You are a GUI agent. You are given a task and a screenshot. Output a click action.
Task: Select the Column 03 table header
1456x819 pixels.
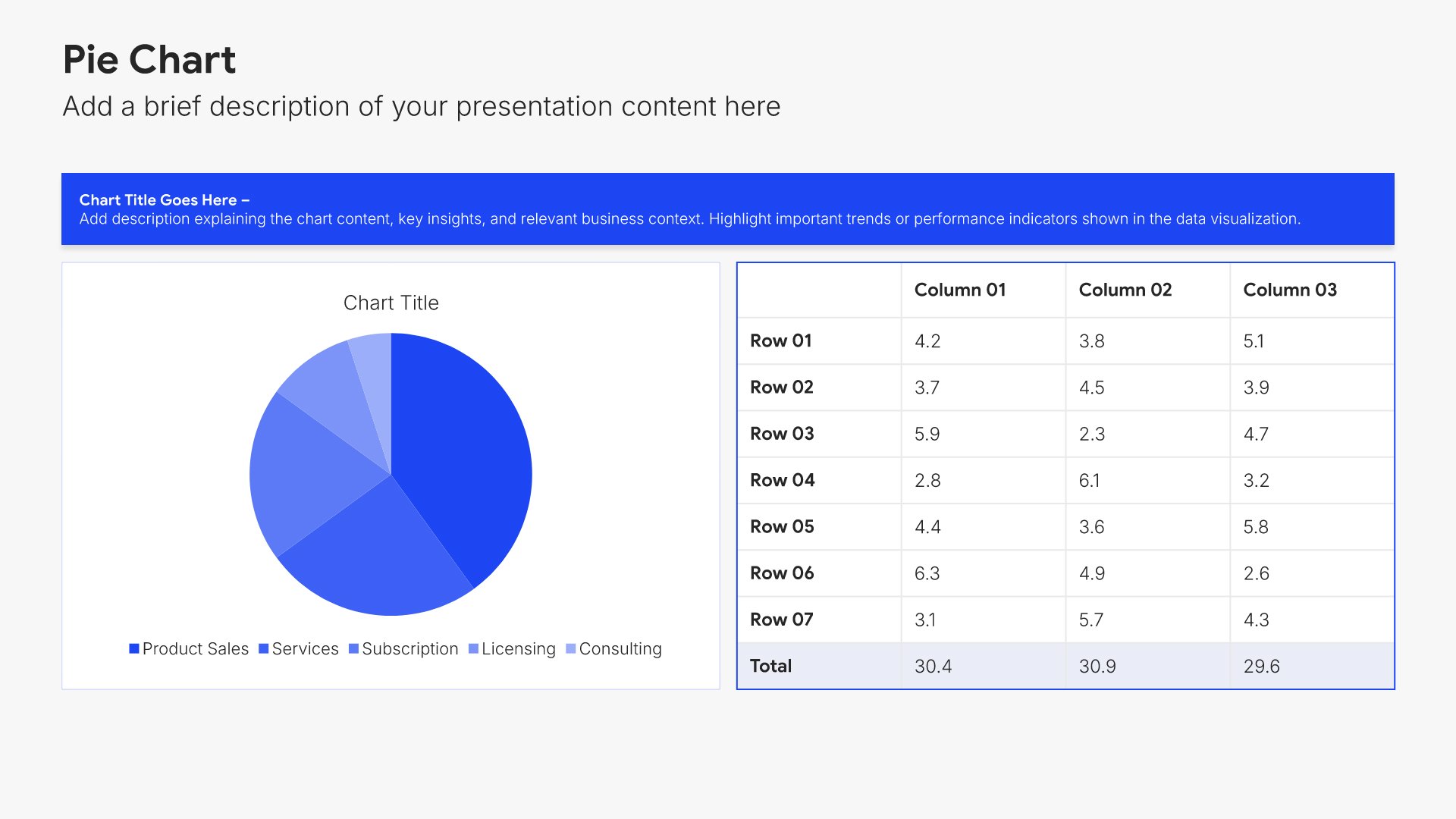tap(1312, 290)
